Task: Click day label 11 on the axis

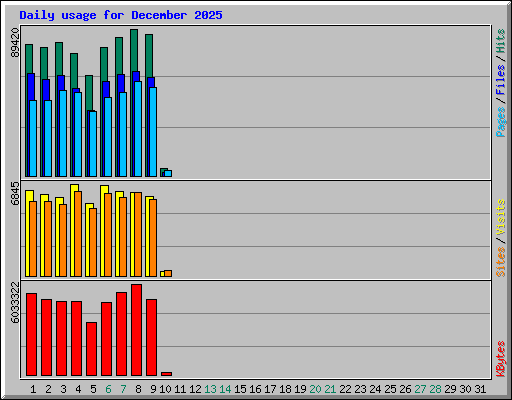Action: pyautogui.click(x=180, y=389)
